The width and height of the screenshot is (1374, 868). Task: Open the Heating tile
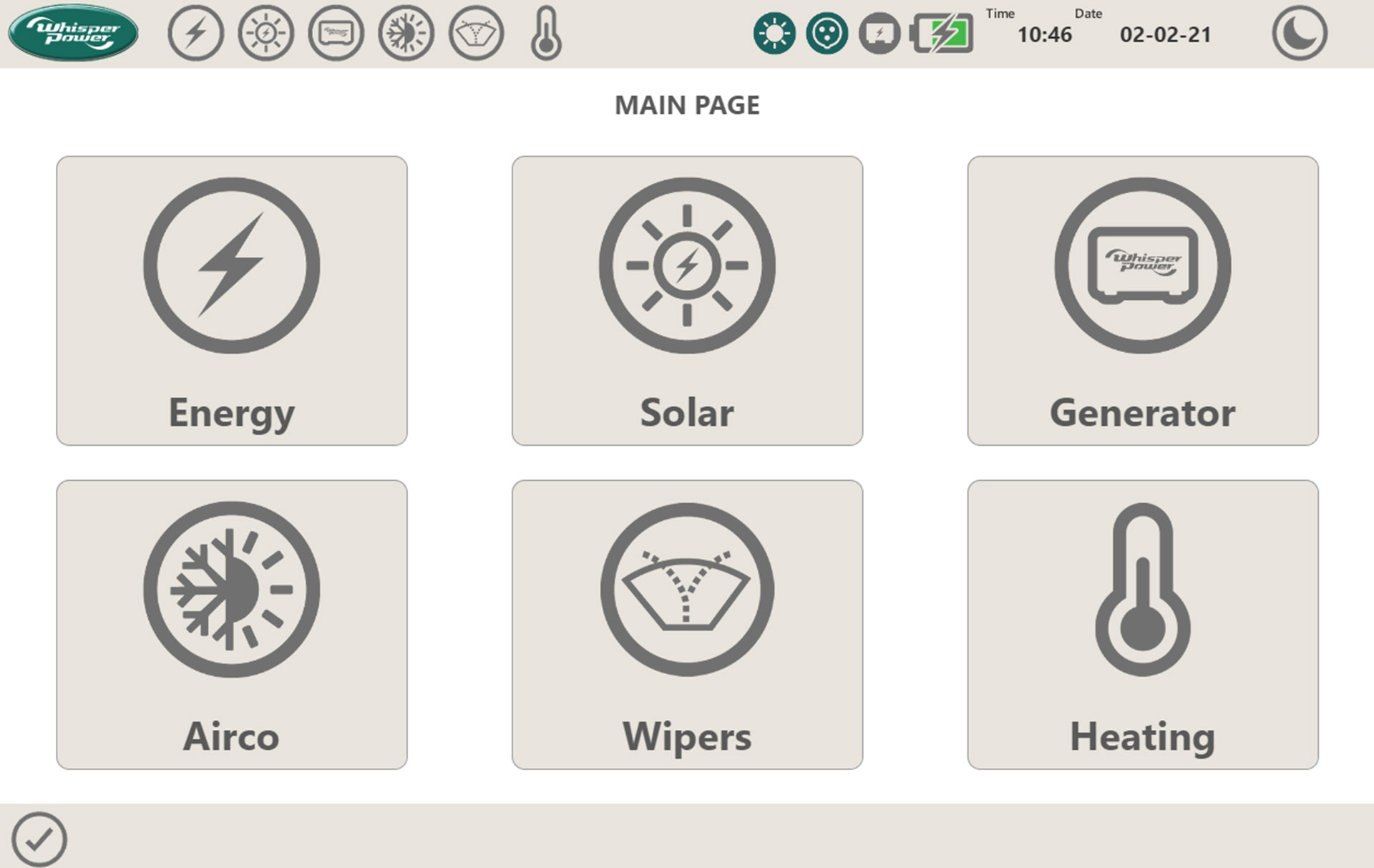coord(1142,624)
